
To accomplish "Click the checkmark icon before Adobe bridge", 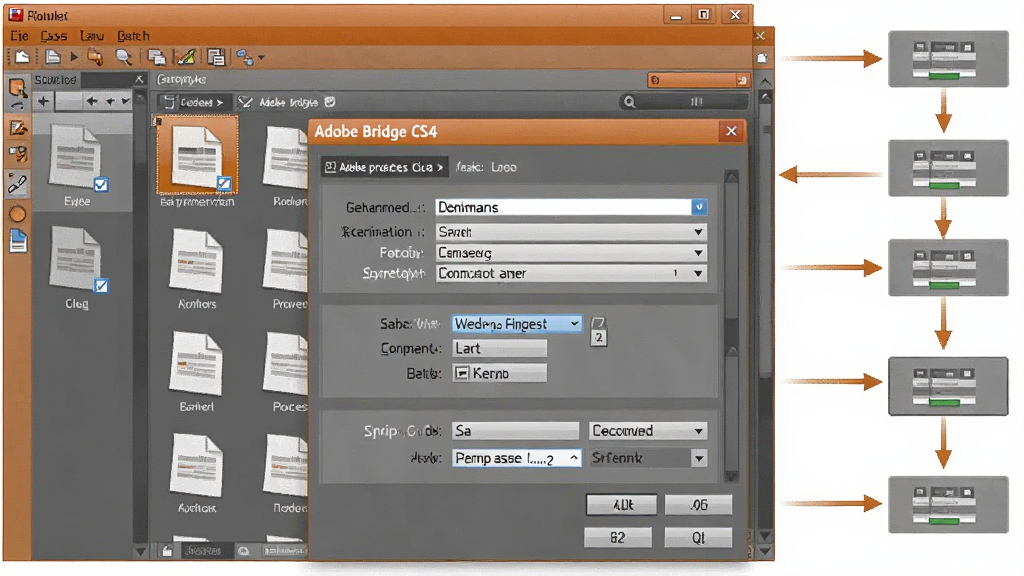I will tap(246, 102).
